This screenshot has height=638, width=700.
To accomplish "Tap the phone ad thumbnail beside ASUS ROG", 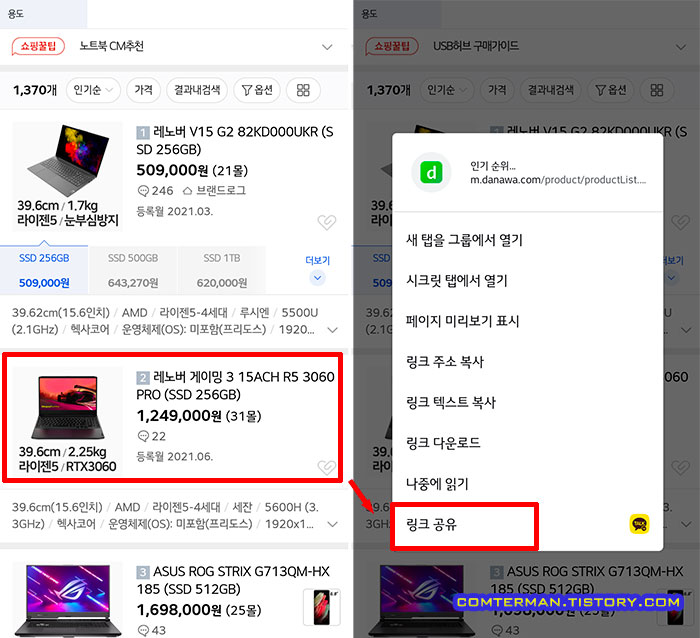I will (322, 607).
